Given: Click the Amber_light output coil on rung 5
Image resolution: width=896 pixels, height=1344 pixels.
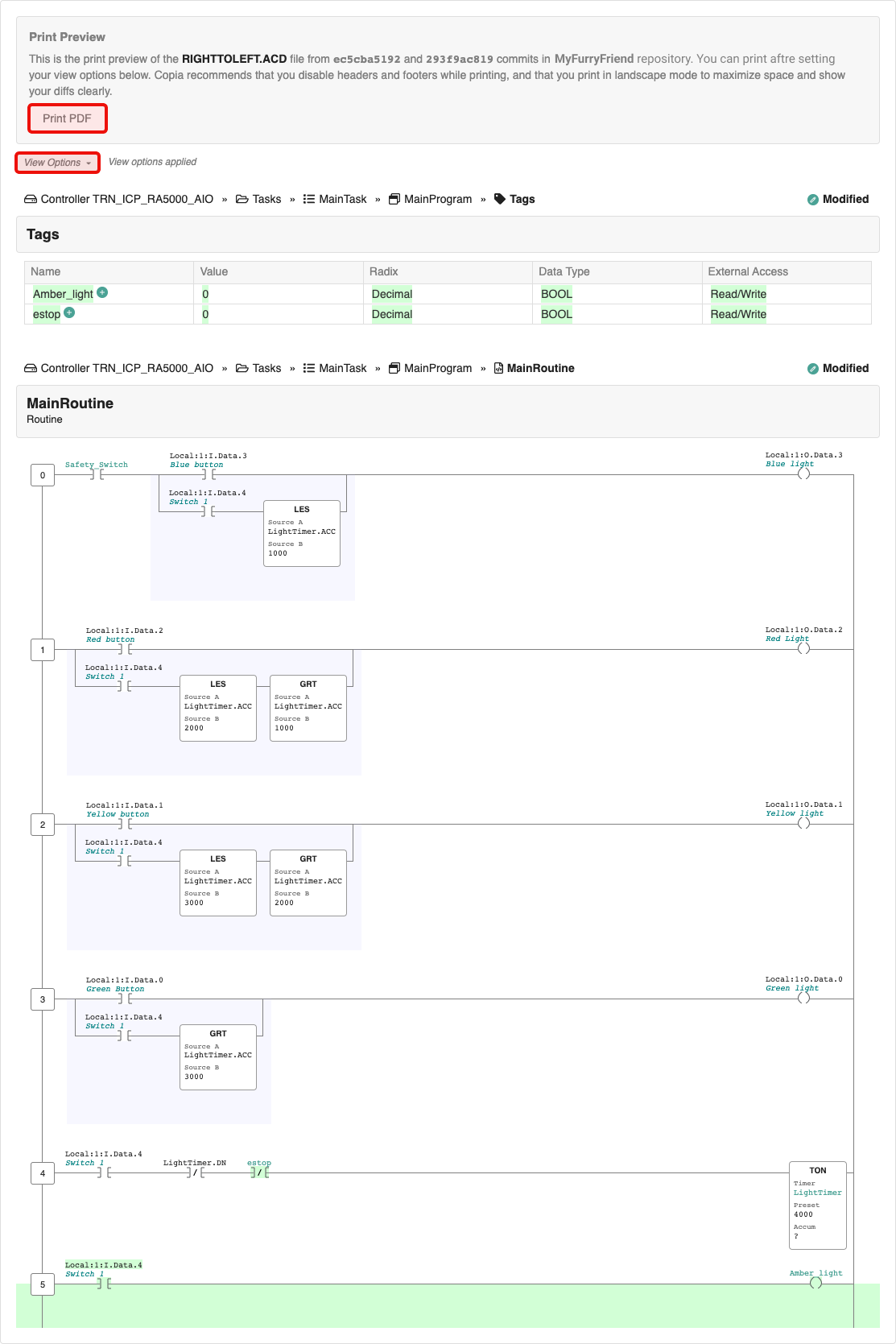Looking at the screenshot, I should pos(815,1283).
